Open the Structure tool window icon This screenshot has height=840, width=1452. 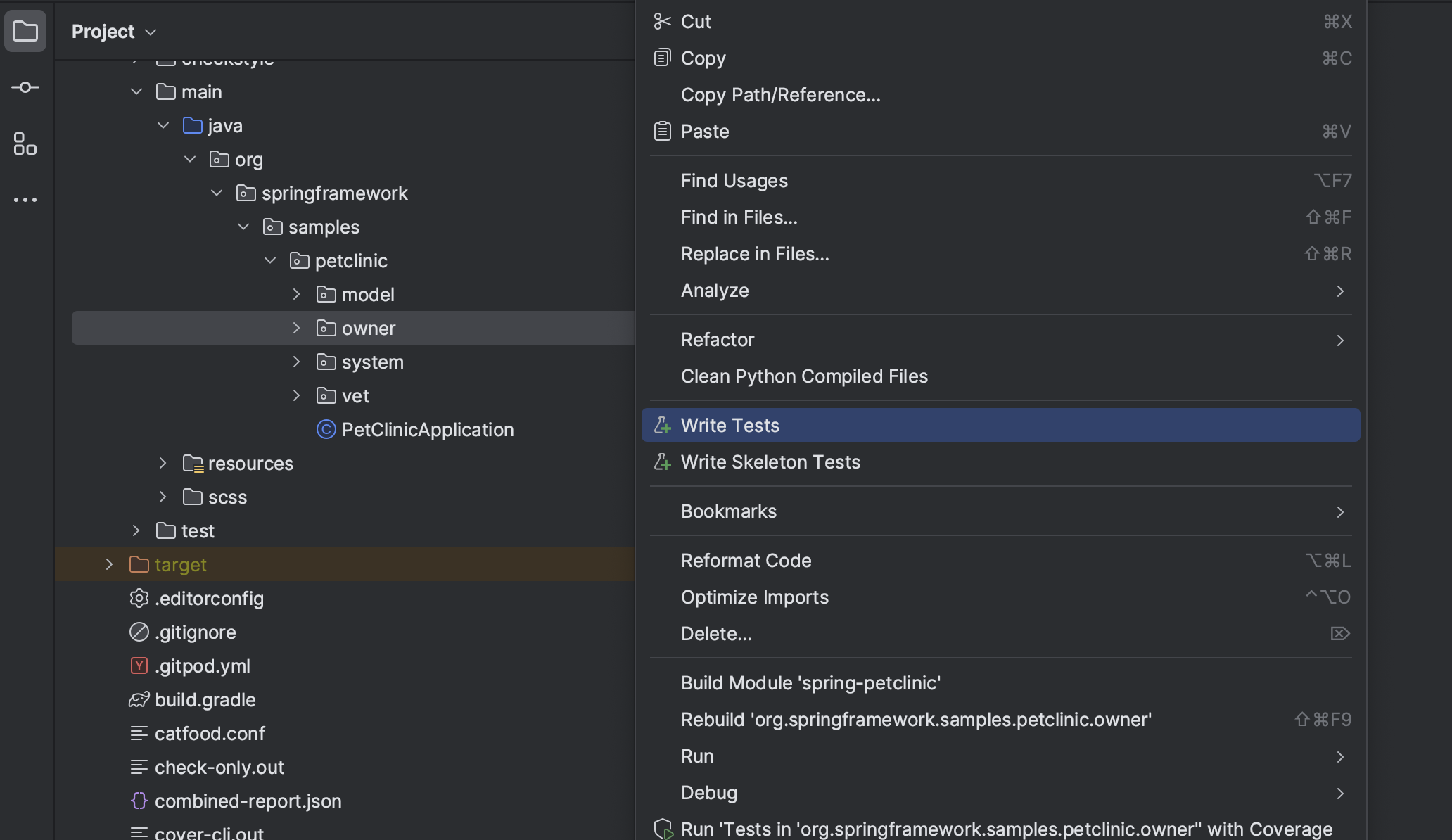point(25,144)
